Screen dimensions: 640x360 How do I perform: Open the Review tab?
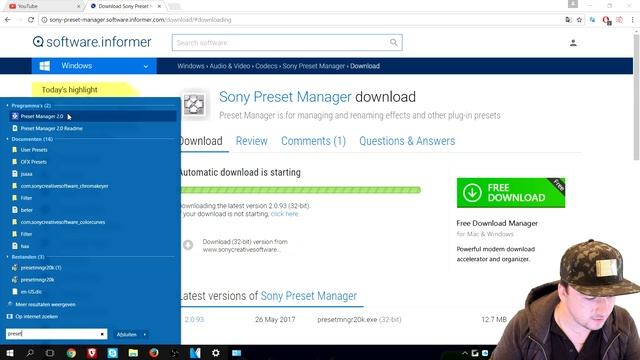click(251, 141)
